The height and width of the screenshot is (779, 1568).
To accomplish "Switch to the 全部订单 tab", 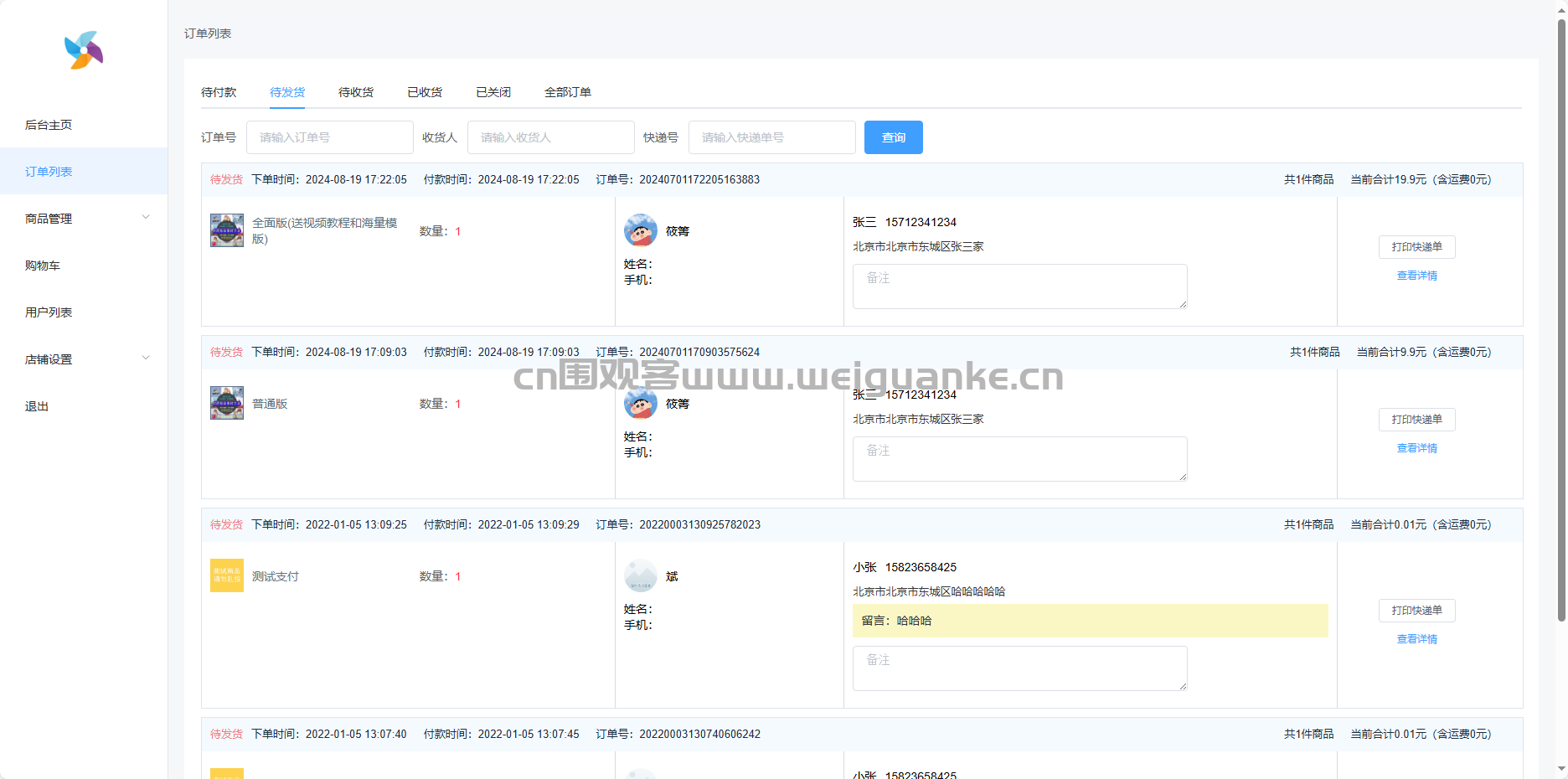I will (x=568, y=92).
